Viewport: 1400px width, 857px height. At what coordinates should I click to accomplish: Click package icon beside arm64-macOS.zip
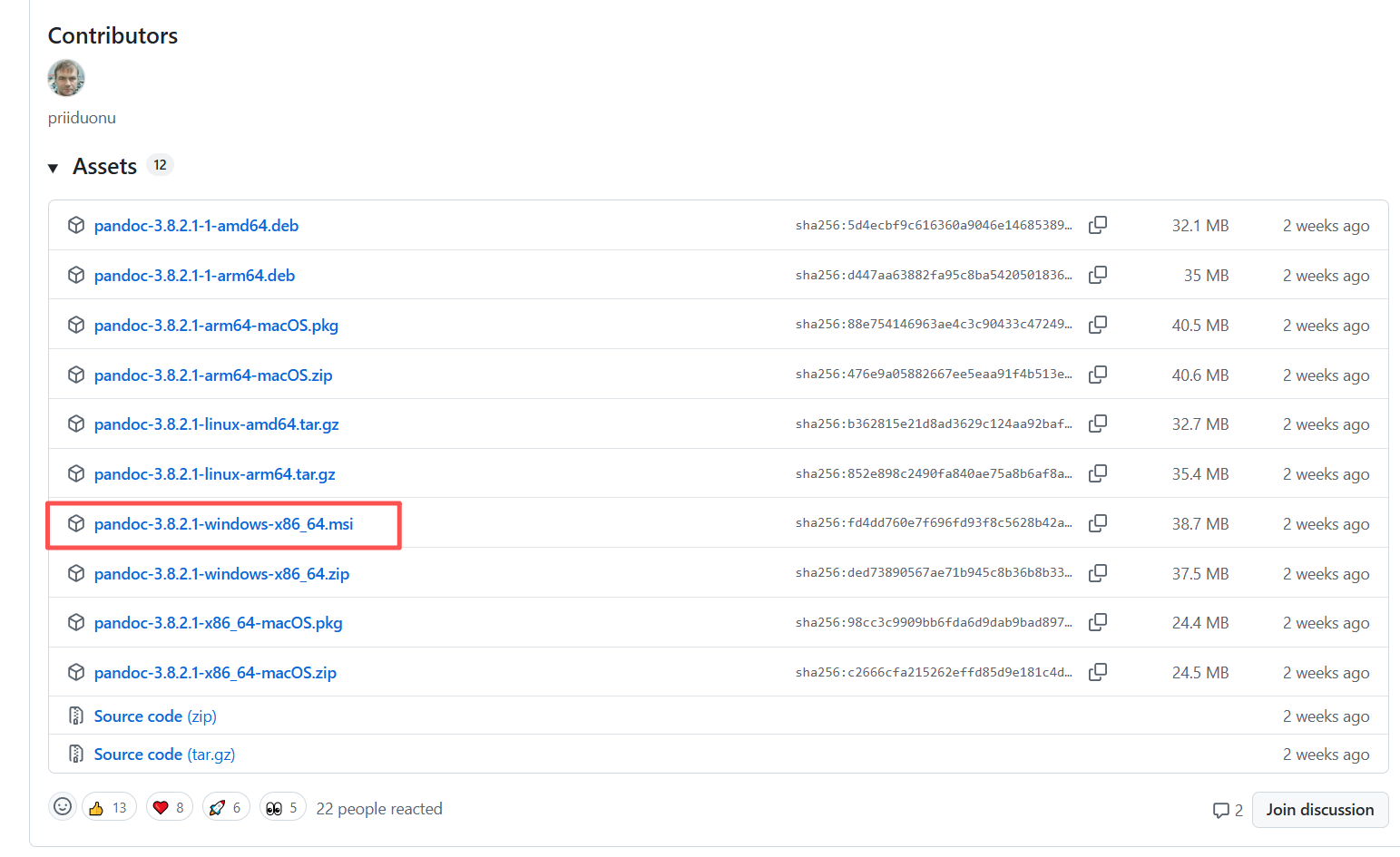pyautogui.click(x=76, y=375)
